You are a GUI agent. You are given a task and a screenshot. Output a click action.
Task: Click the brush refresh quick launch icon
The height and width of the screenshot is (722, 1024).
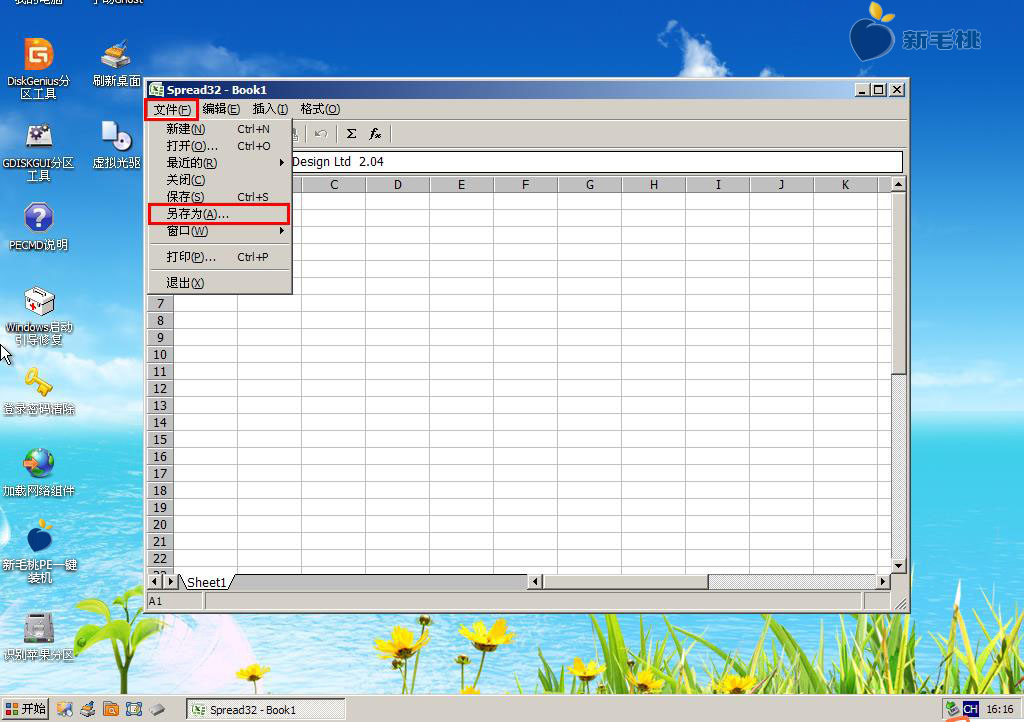point(88,709)
